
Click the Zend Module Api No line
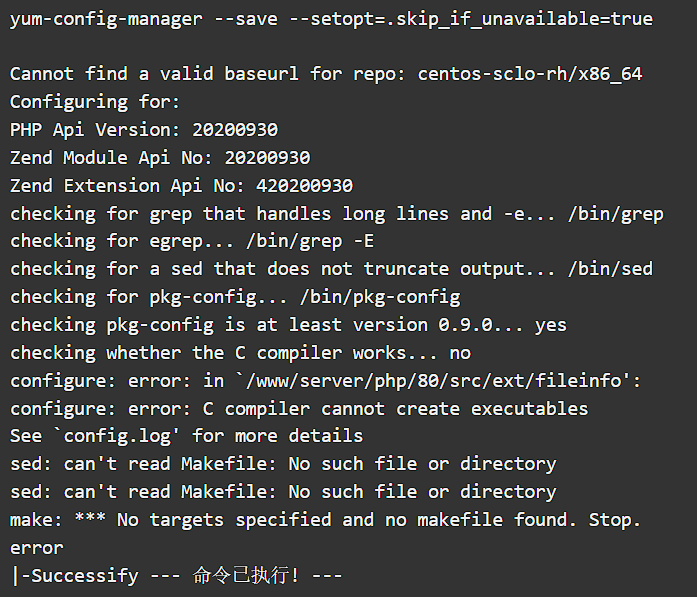(160, 158)
